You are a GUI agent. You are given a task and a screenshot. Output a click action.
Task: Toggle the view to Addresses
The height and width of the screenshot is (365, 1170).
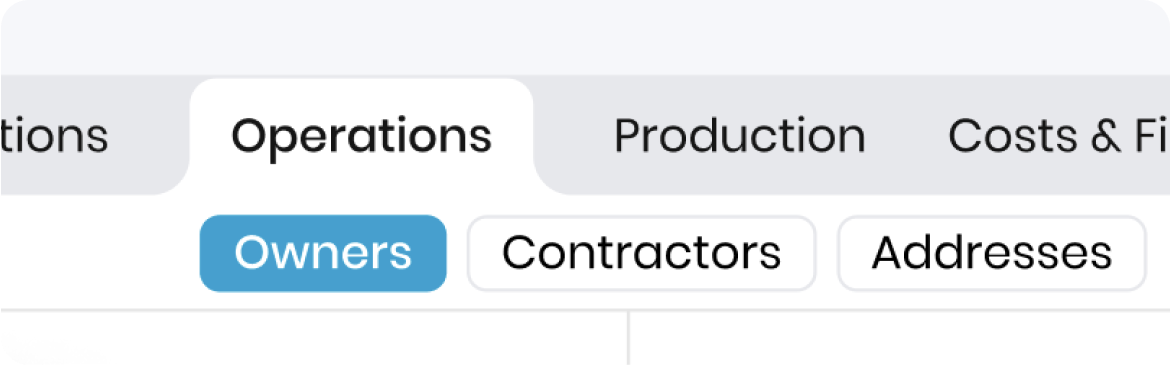point(992,253)
